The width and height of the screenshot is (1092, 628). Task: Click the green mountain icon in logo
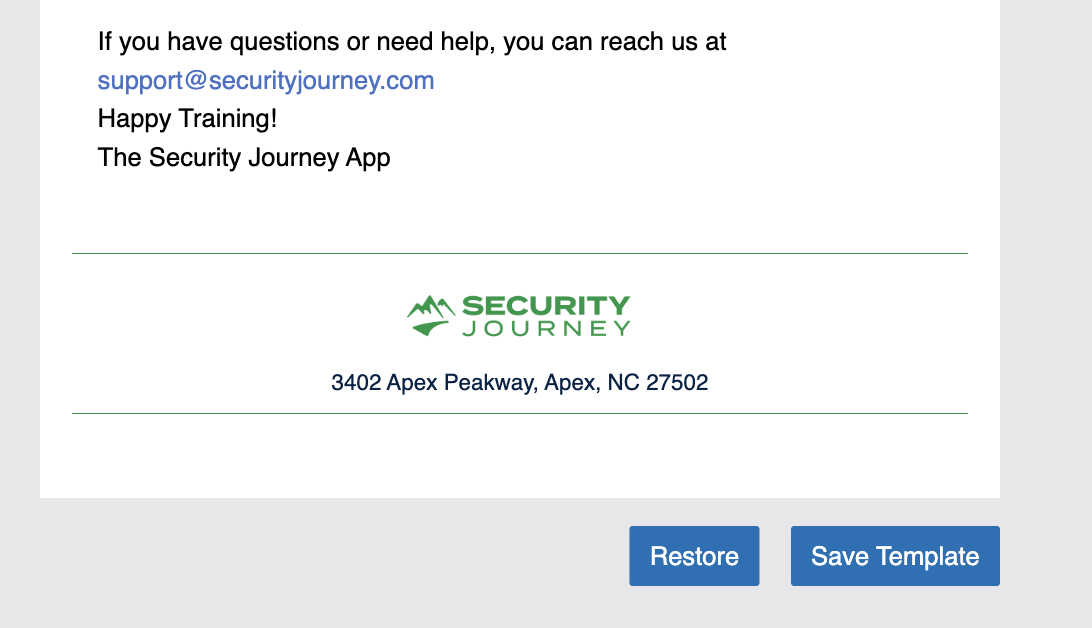coord(431,314)
